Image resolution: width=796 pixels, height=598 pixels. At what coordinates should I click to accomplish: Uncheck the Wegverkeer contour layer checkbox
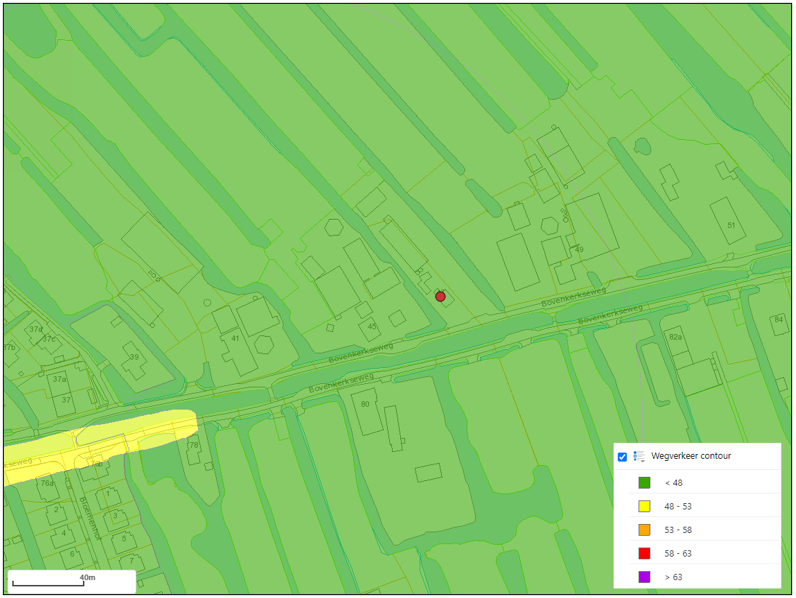tap(623, 457)
